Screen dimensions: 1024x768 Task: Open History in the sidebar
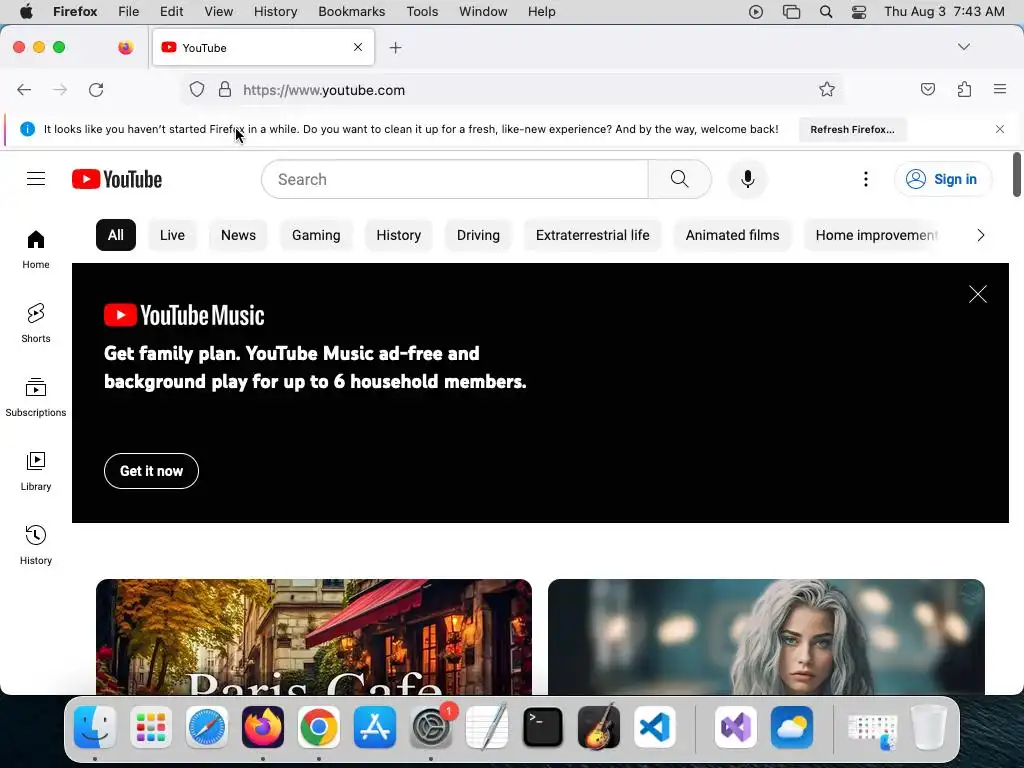[x=36, y=545]
